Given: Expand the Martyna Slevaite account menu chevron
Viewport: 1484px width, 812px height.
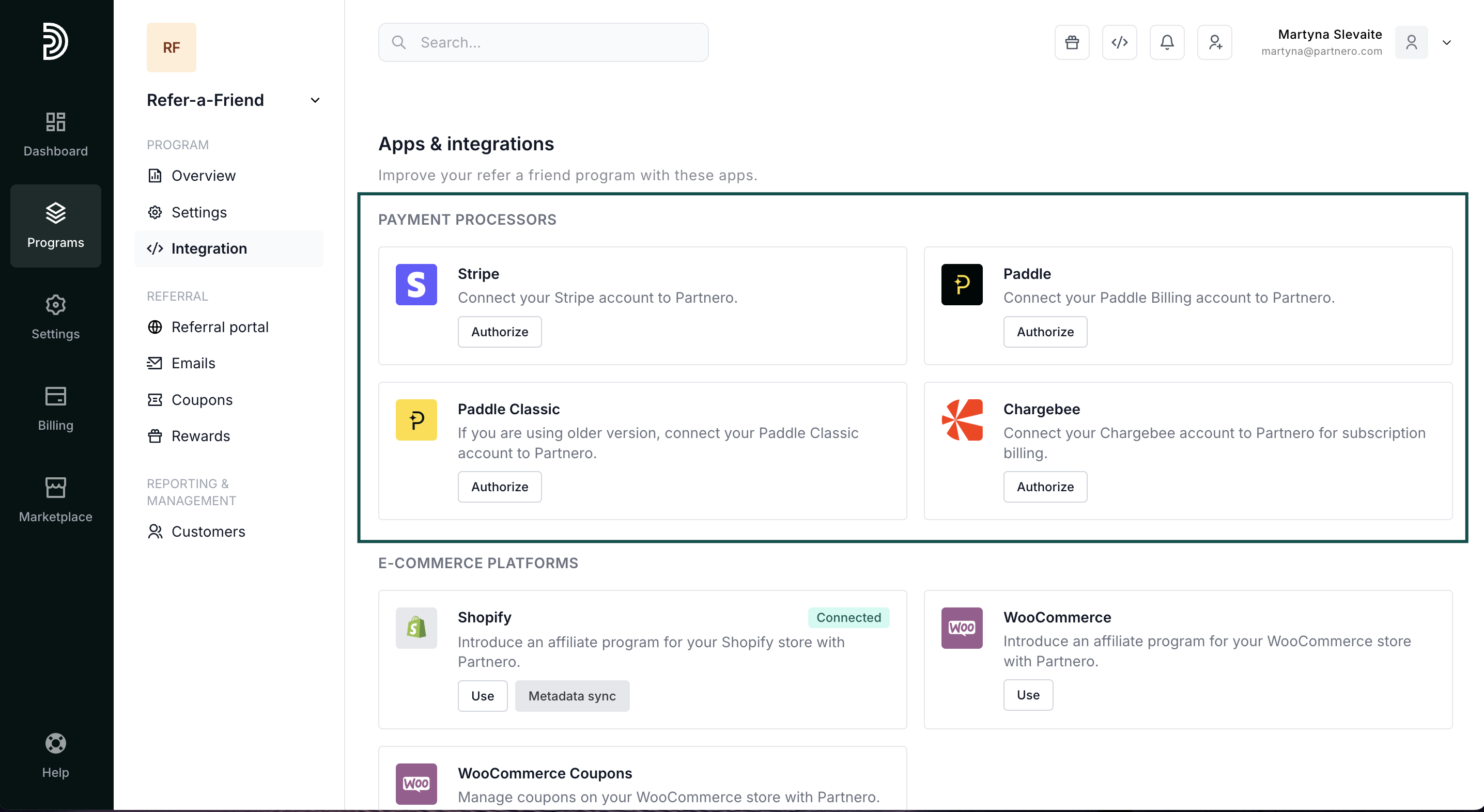Looking at the screenshot, I should click(1446, 43).
